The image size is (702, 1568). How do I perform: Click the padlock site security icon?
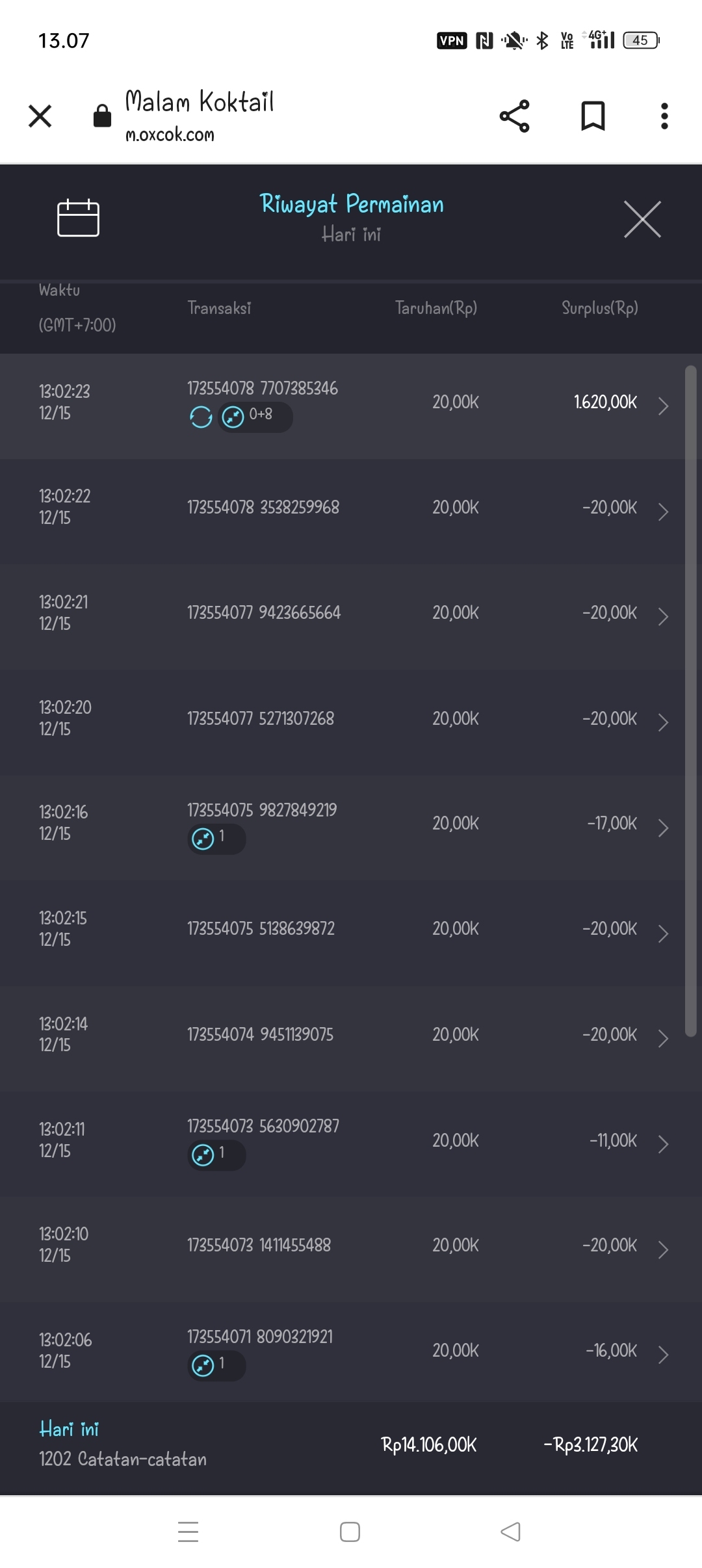102,116
